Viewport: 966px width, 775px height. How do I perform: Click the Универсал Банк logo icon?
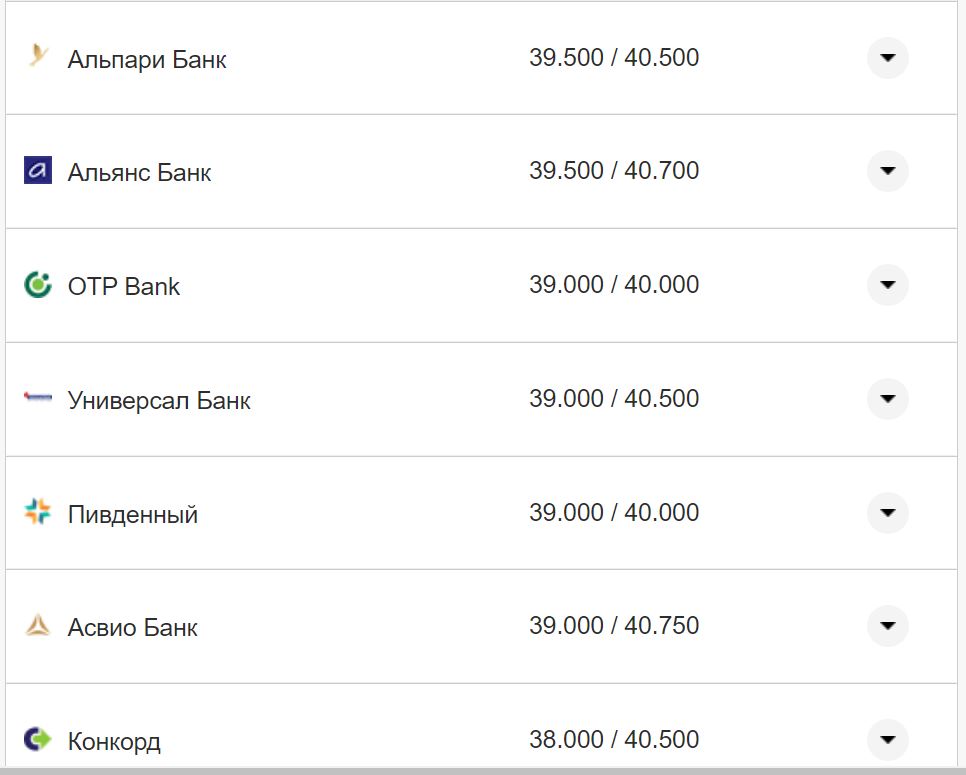tap(38, 399)
